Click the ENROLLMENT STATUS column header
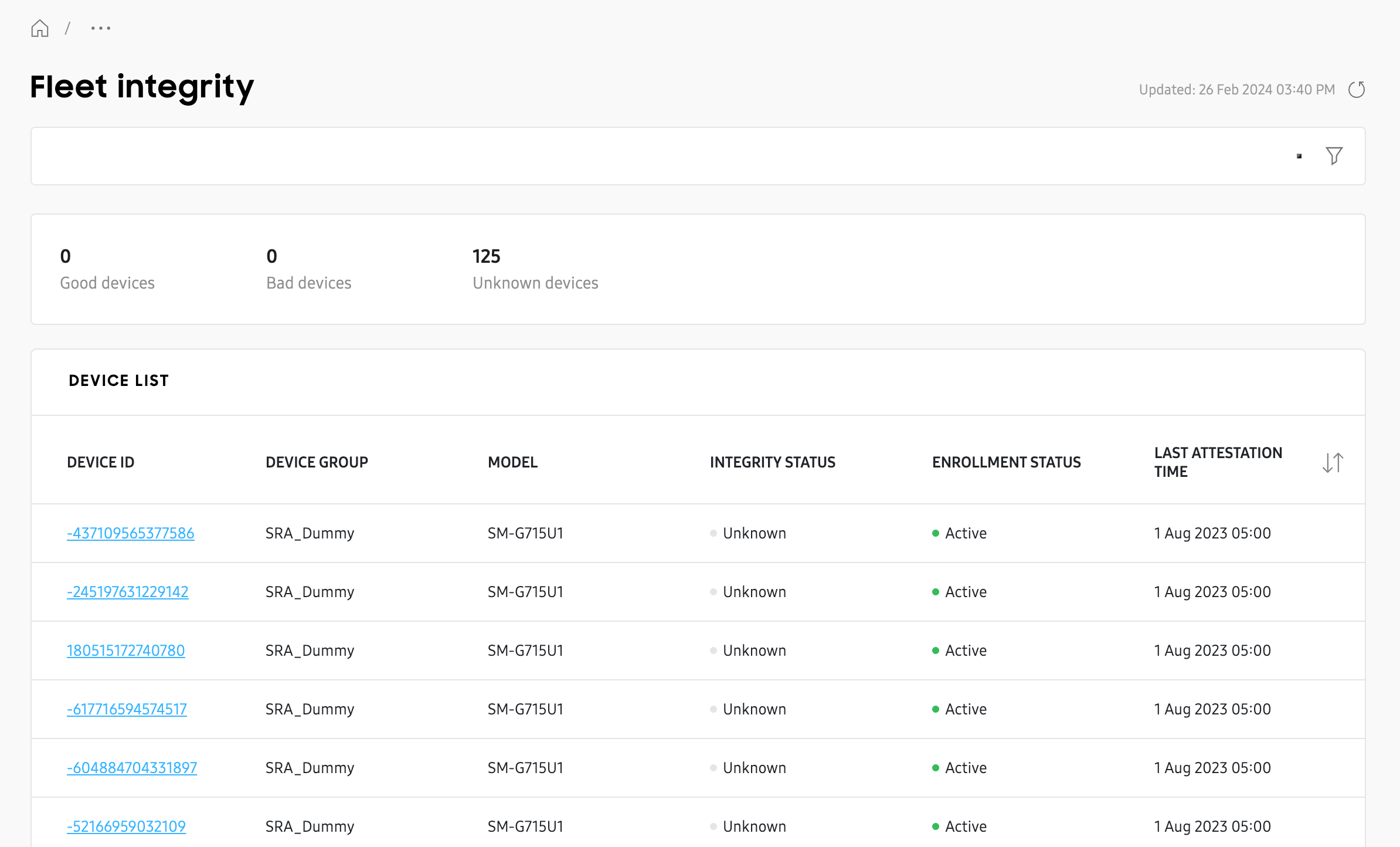Image resolution: width=1400 pixels, height=847 pixels. (x=1006, y=462)
